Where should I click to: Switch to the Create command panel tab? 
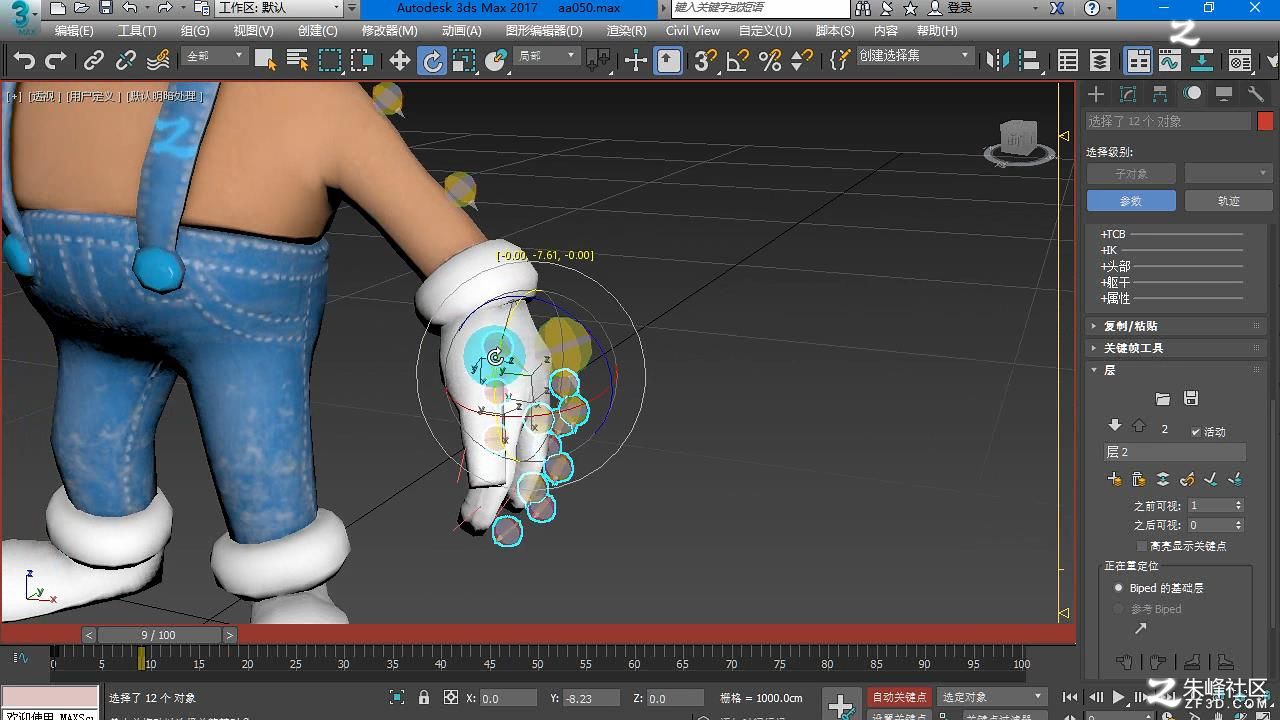tap(1096, 94)
